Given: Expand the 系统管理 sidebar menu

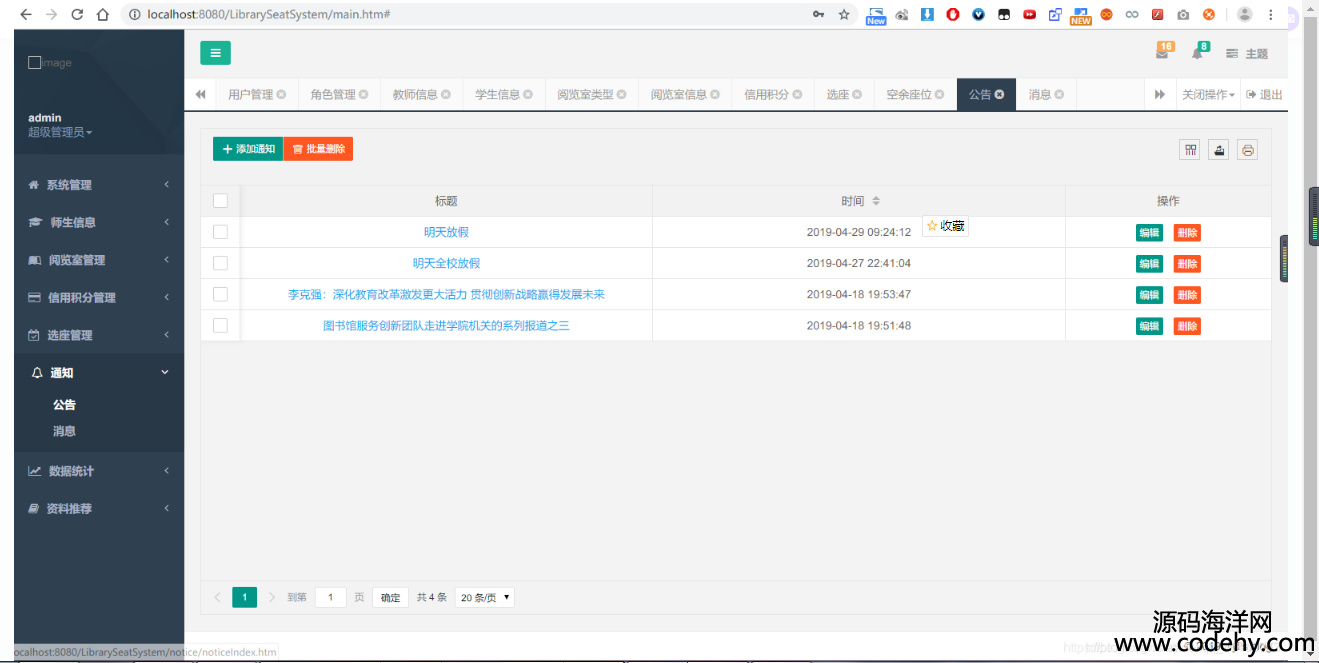Looking at the screenshot, I should coord(98,185).
